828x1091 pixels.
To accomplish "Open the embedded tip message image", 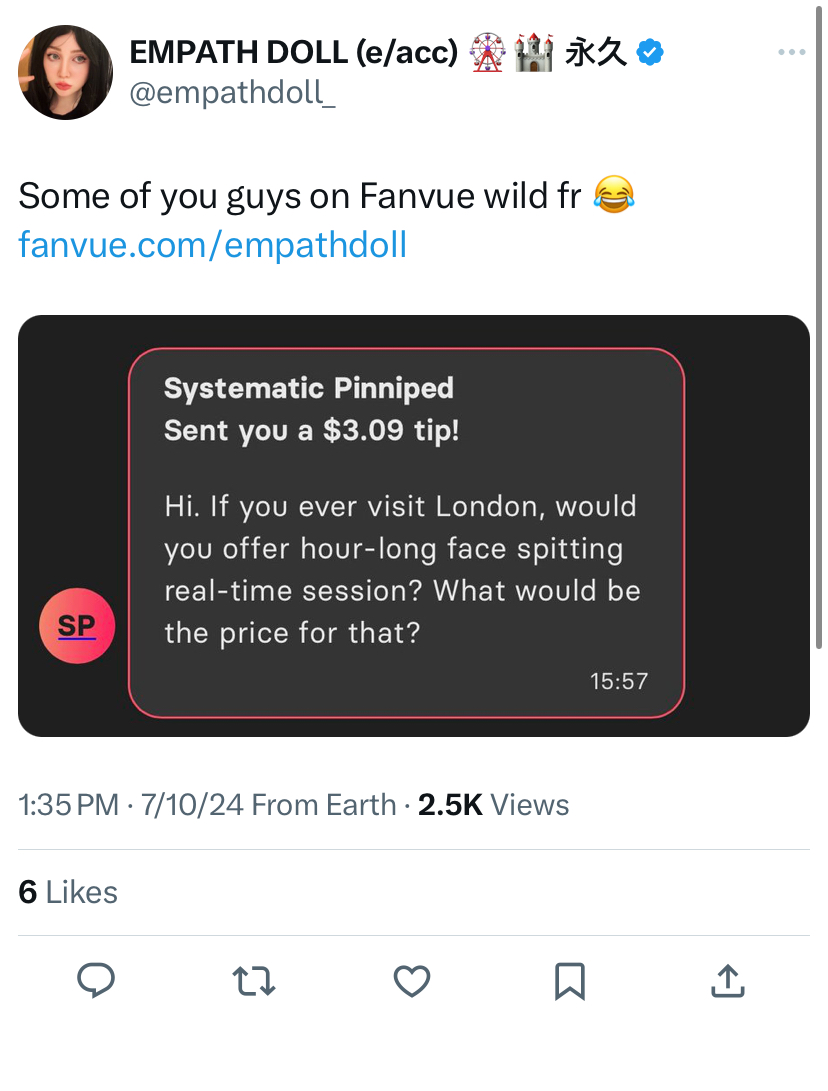I will pyautogui.click(x=414, y=526).
